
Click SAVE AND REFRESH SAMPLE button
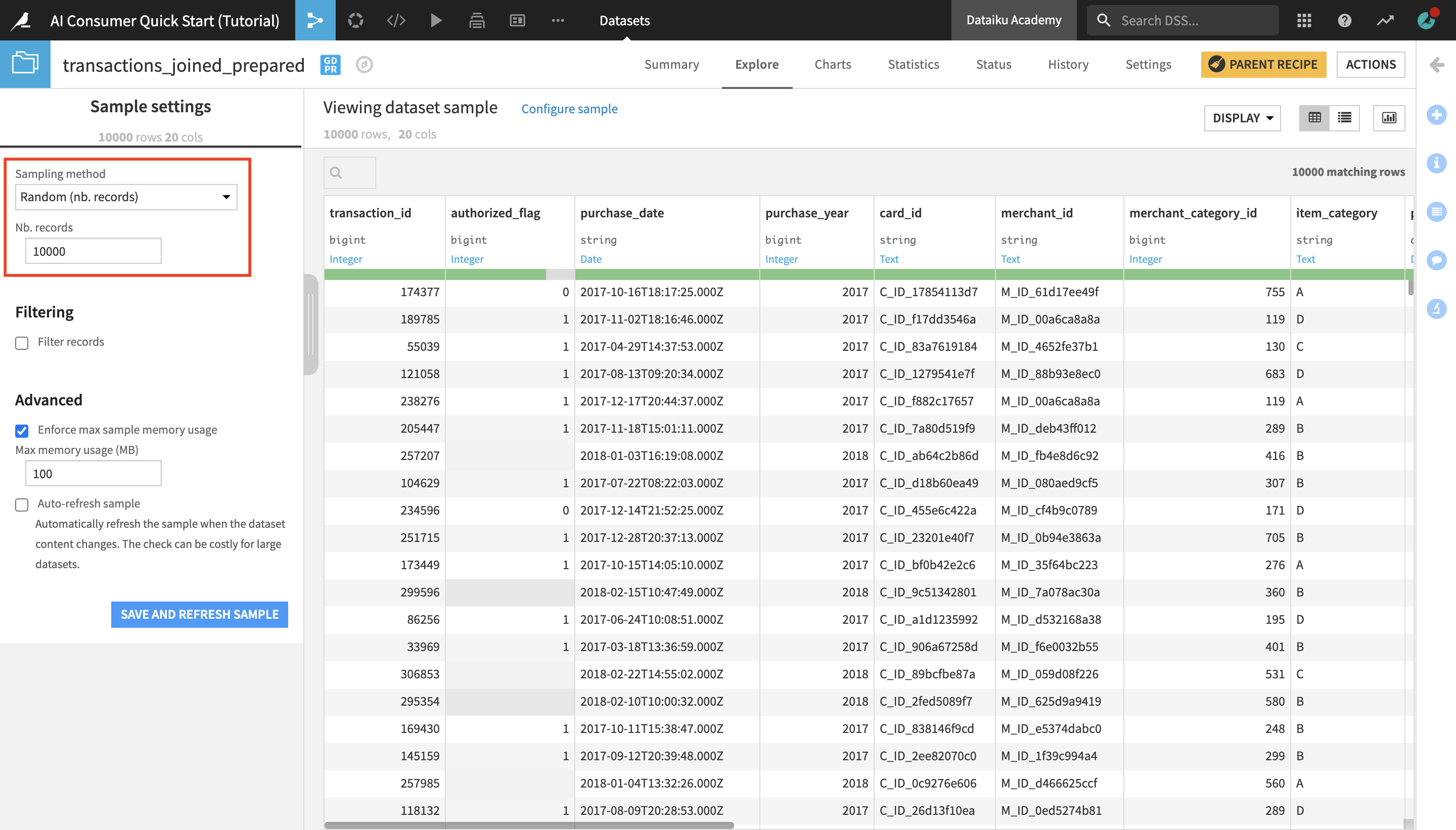click(200, 614)
